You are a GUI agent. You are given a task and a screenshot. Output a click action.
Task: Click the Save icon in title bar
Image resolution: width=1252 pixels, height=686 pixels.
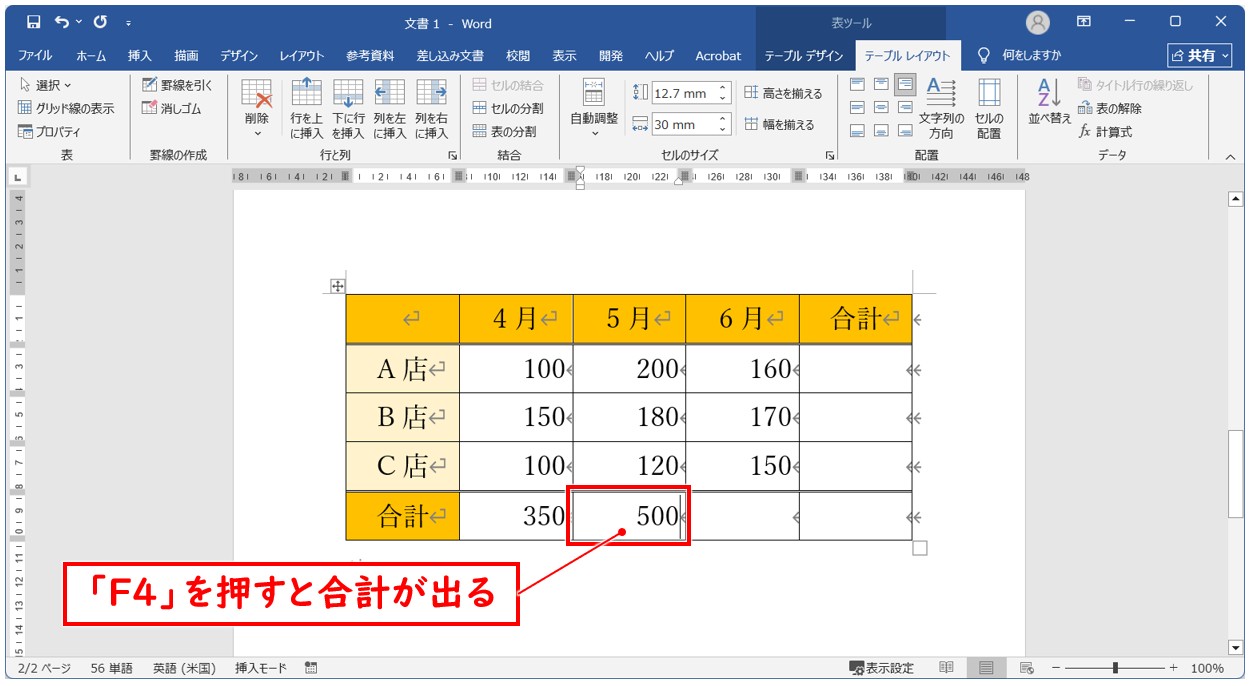click(34, 22)
